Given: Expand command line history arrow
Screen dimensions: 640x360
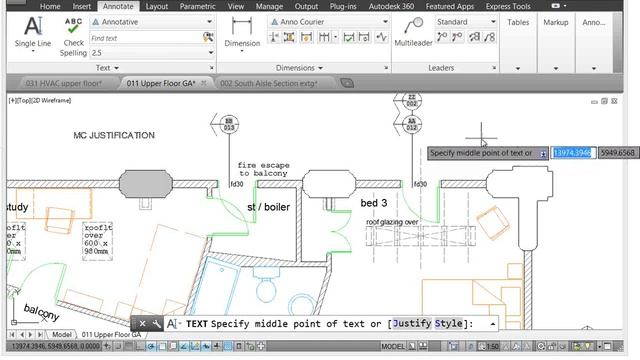Looking at the screenshot, I should point(493,324).
